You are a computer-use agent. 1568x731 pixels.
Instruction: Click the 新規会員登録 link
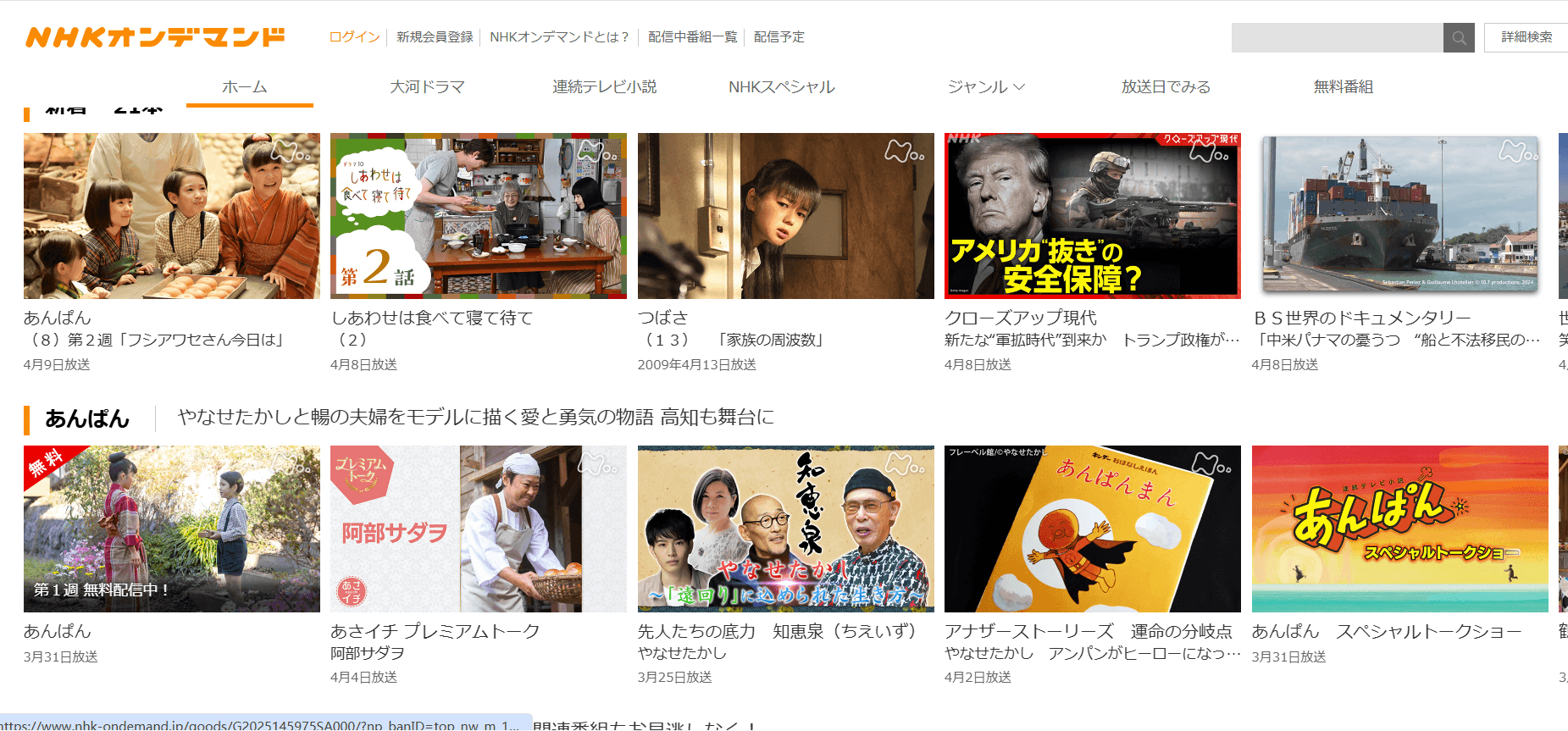(x=435, y=37)
